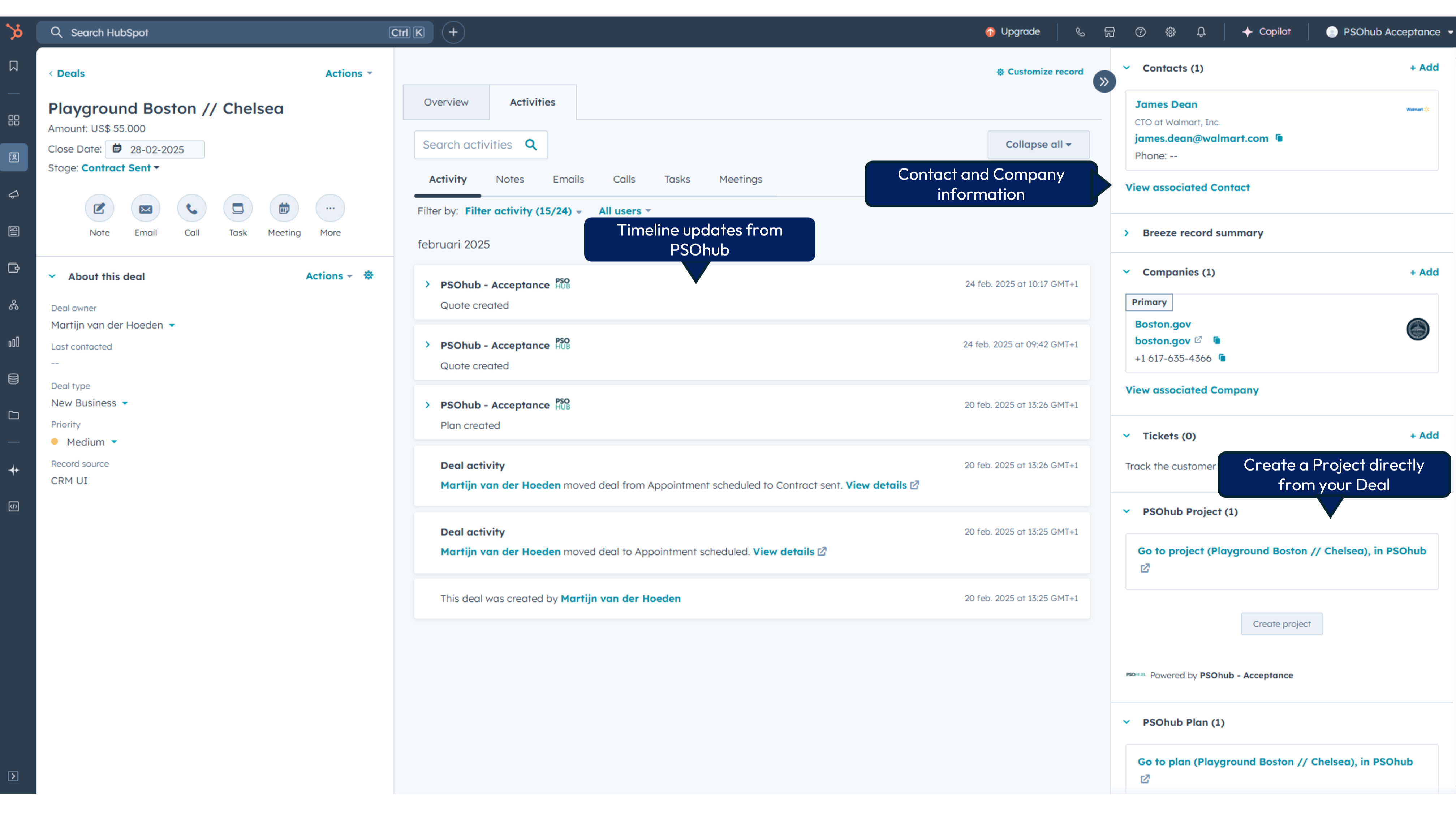Create a Note using the Note icon

[99, 208]
